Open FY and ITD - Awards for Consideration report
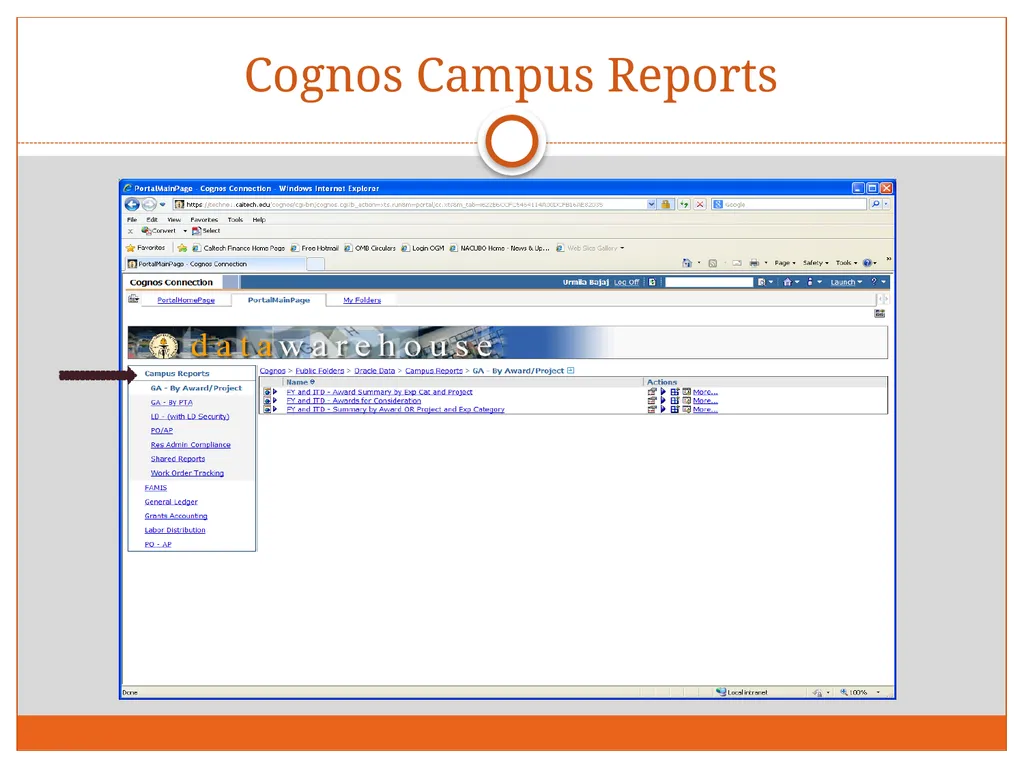 click(x=353, y=401)
